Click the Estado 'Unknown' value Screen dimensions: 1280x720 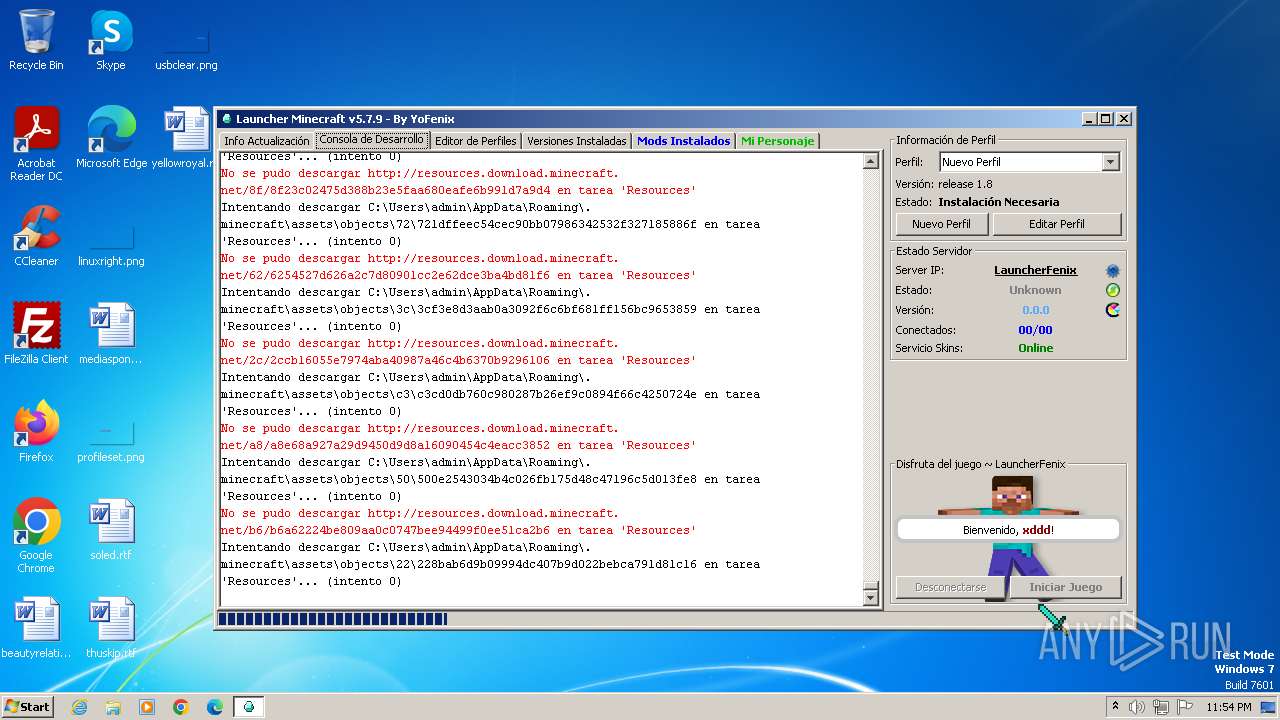[x=1035, y=290]
